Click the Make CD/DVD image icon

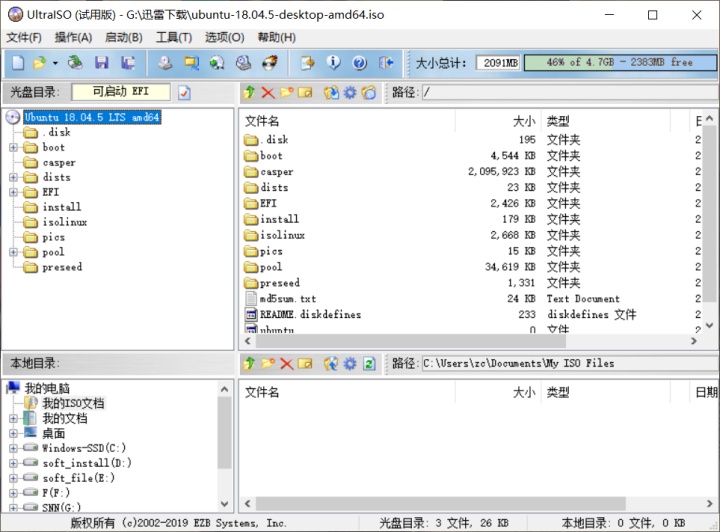click(165, 62)
